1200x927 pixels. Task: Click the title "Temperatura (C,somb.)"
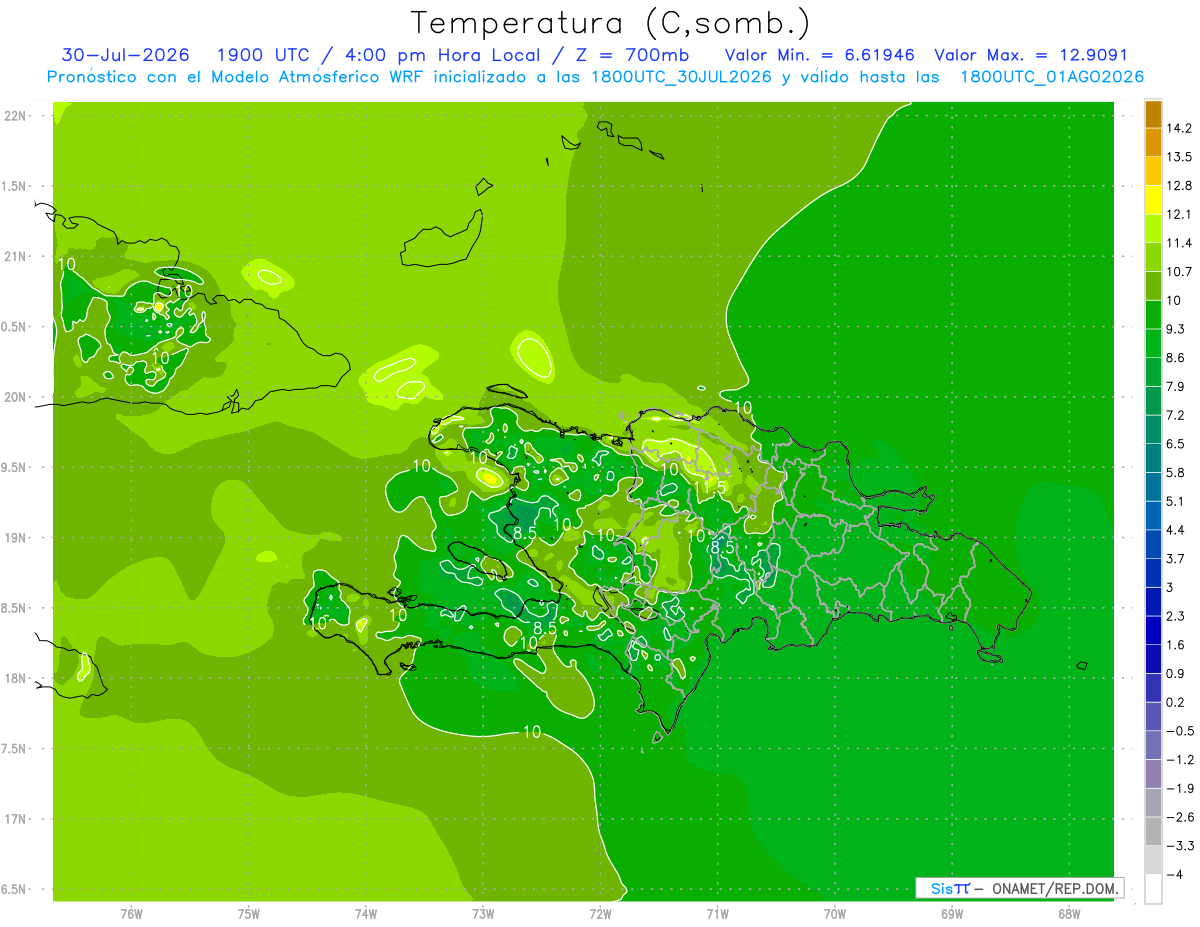[611, 23]
